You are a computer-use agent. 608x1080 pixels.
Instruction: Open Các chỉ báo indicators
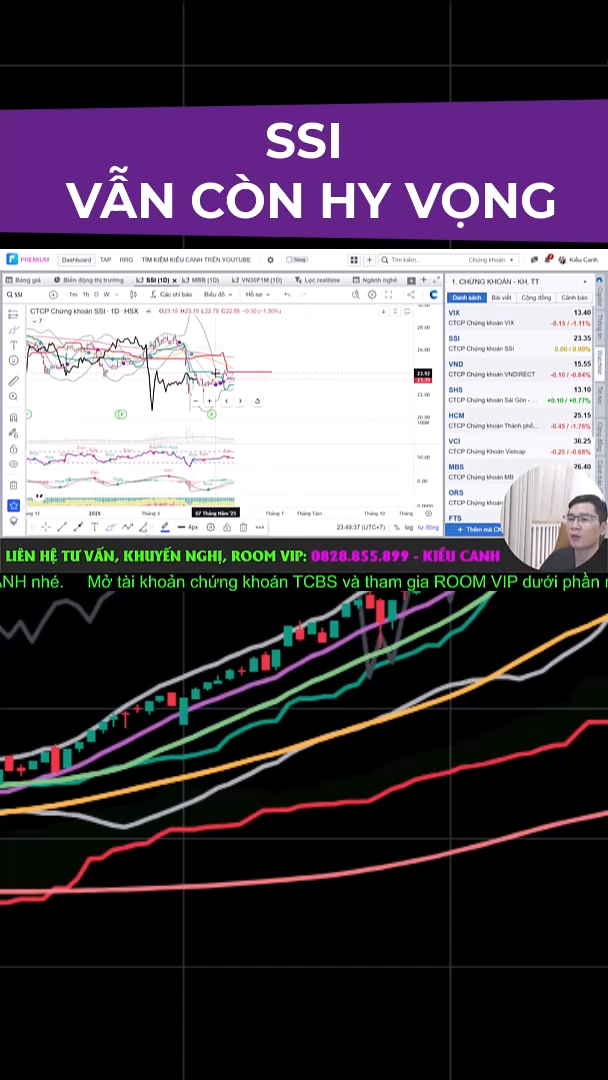tap(171, 295)
